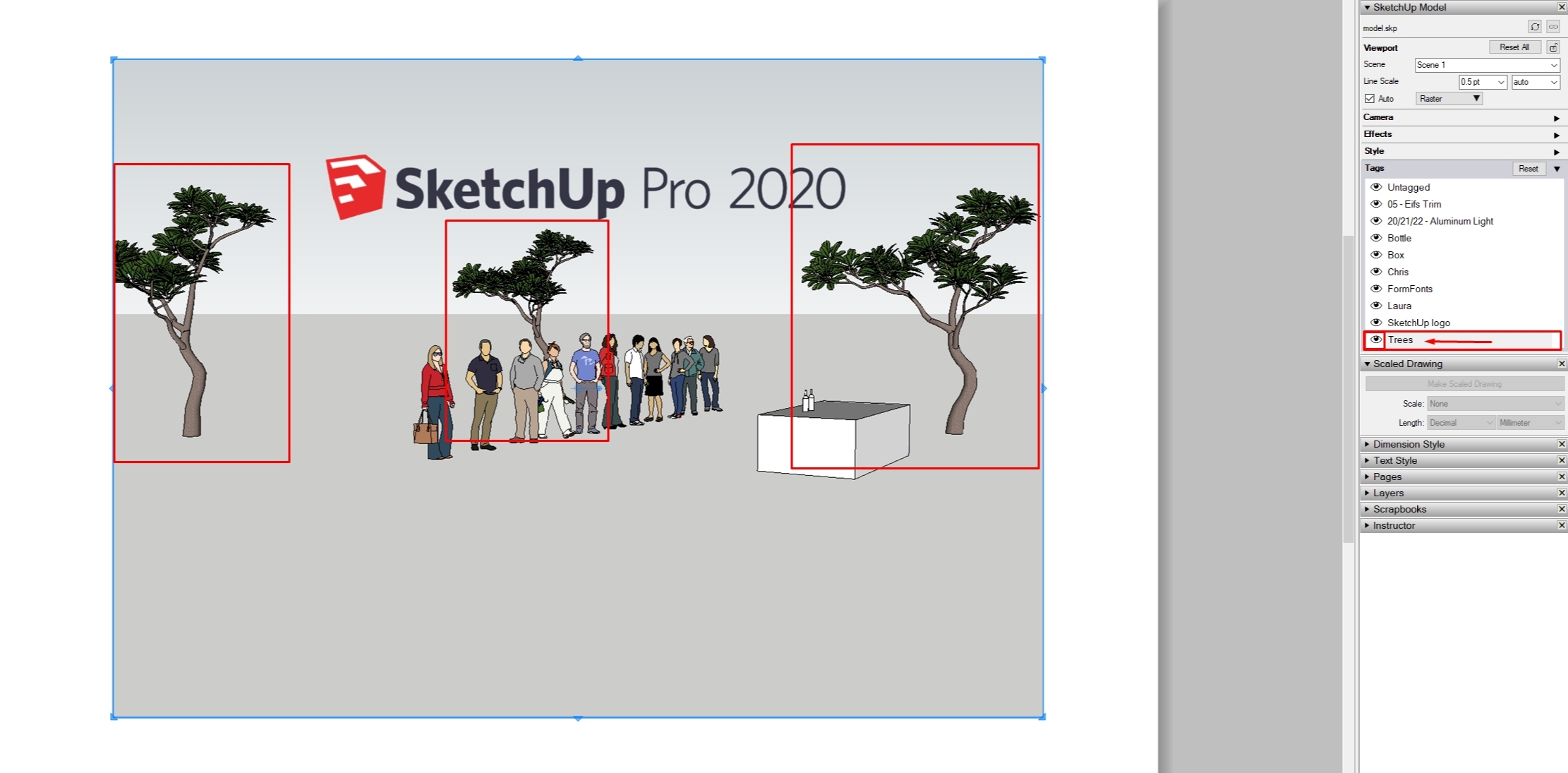Select the Trees tag name

1400,340
